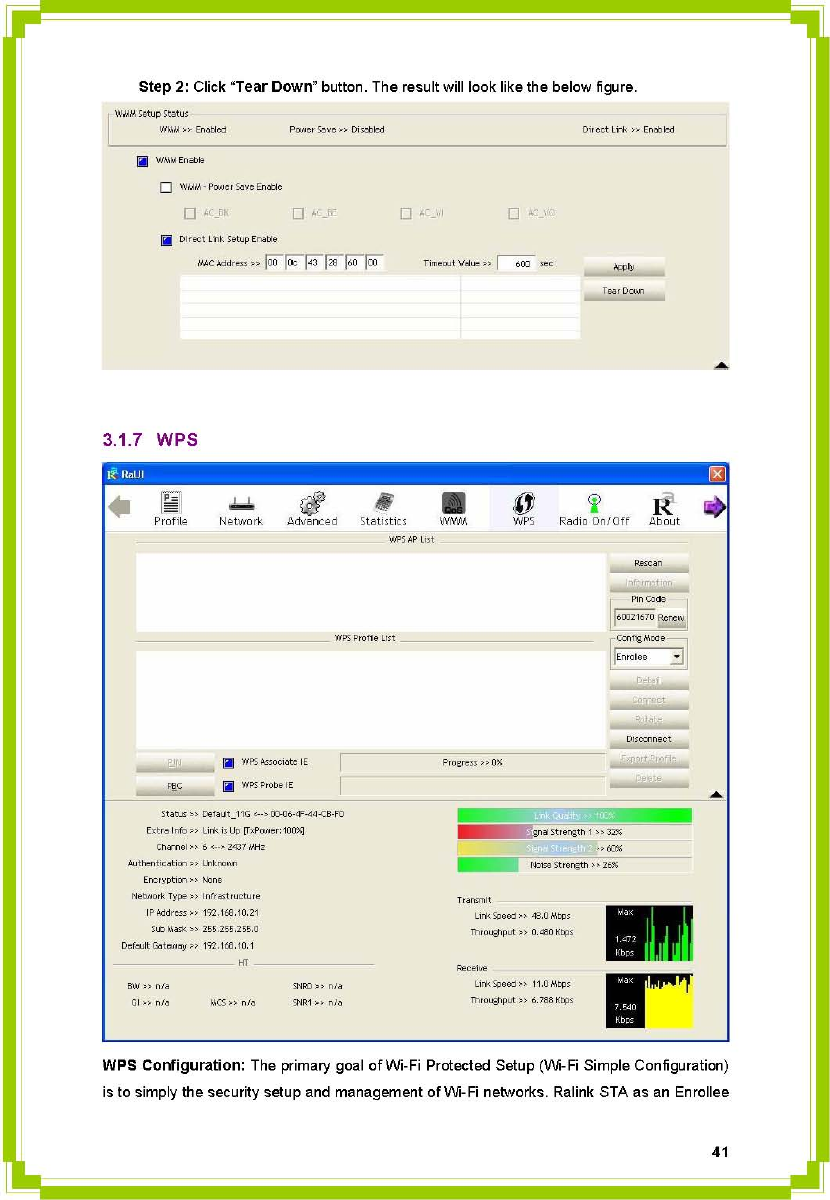Click the Detail button
830x1200 pixels.
(649, 681)
